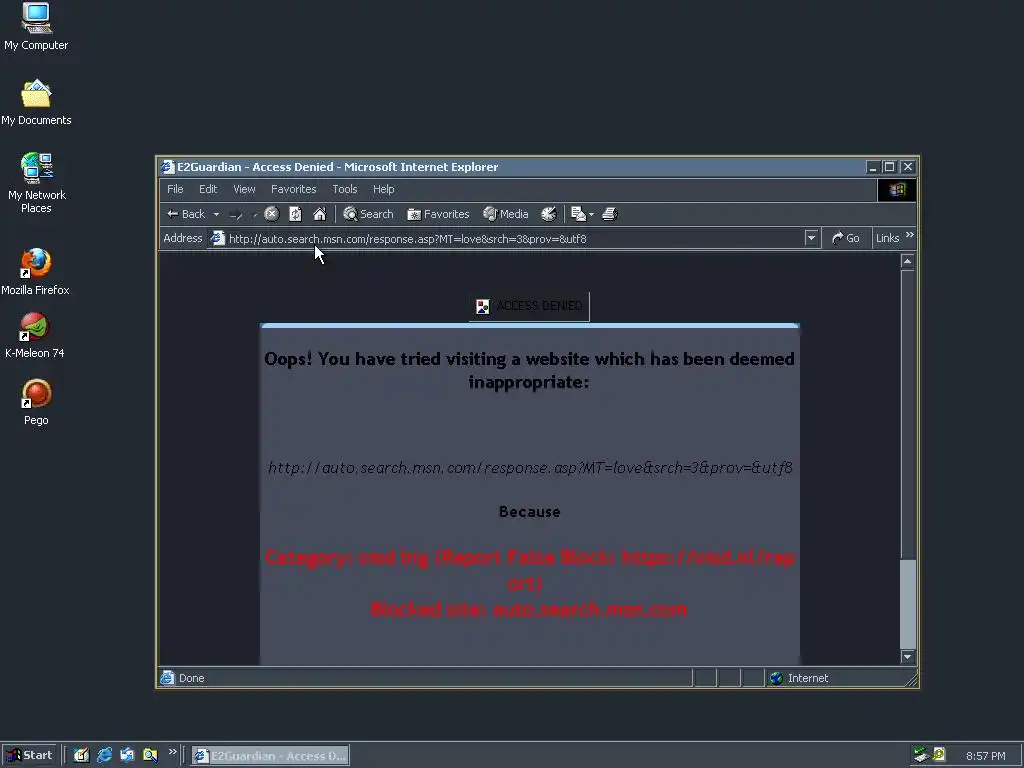Click the Because heading text
1024x768 pixels.
tap(530, 512)
